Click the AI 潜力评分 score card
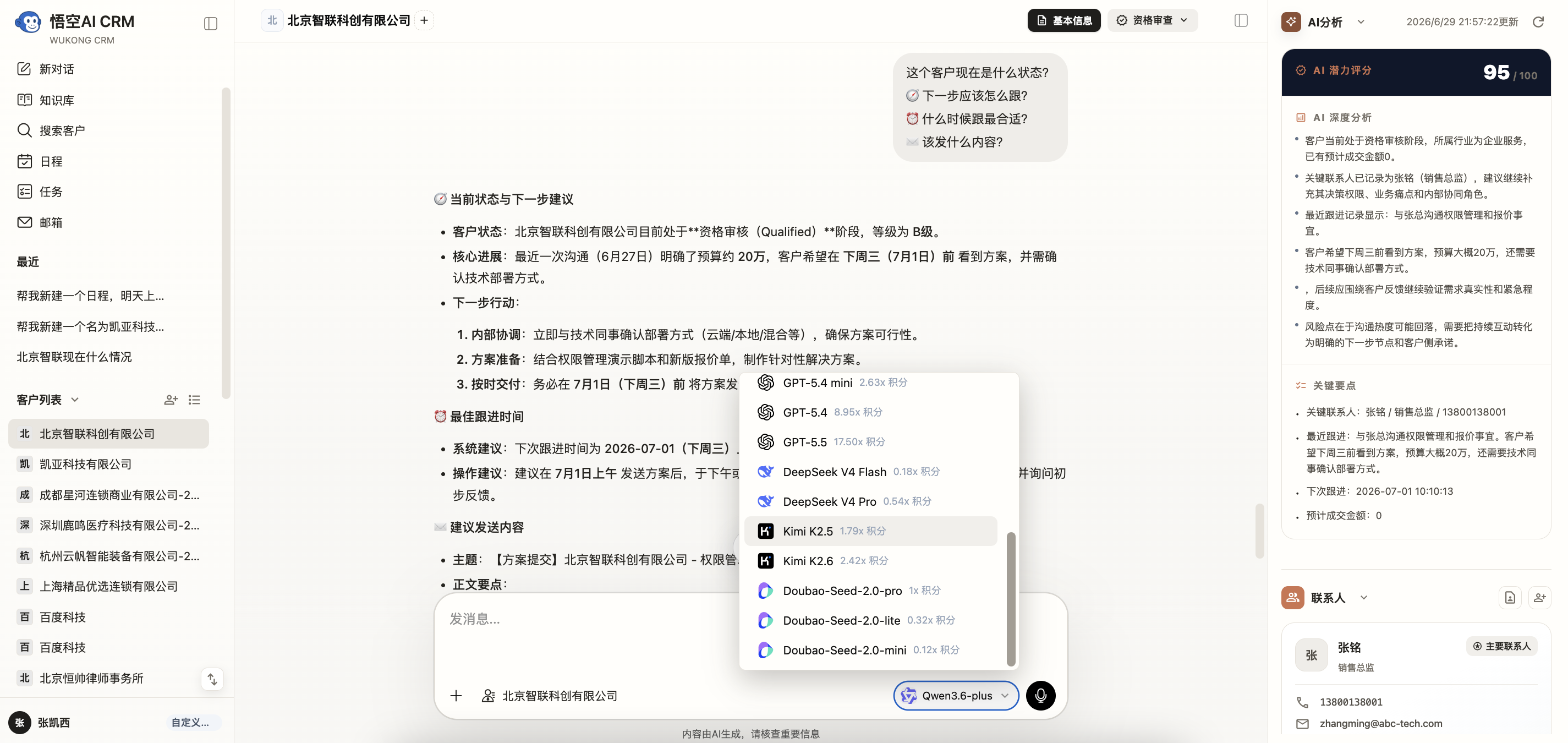Viewport: 1568px width, 743px height. 1416,72
